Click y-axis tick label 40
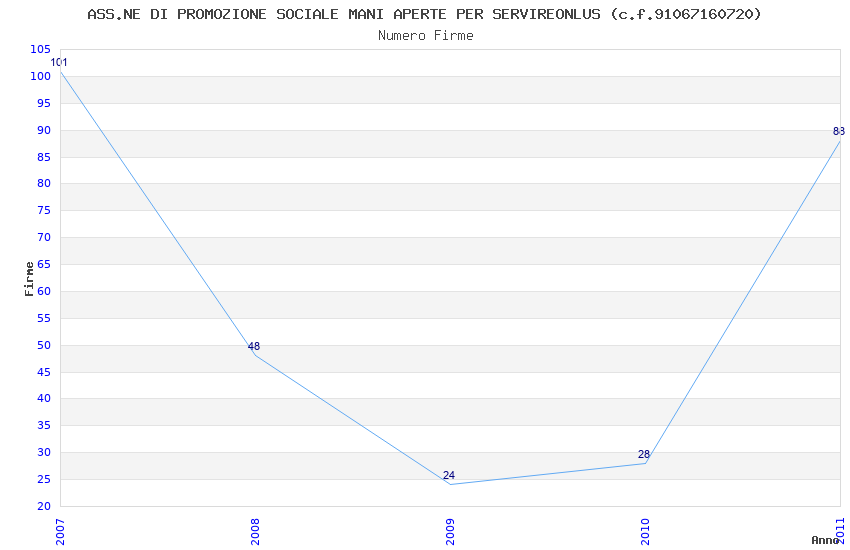 click(44, 398)
